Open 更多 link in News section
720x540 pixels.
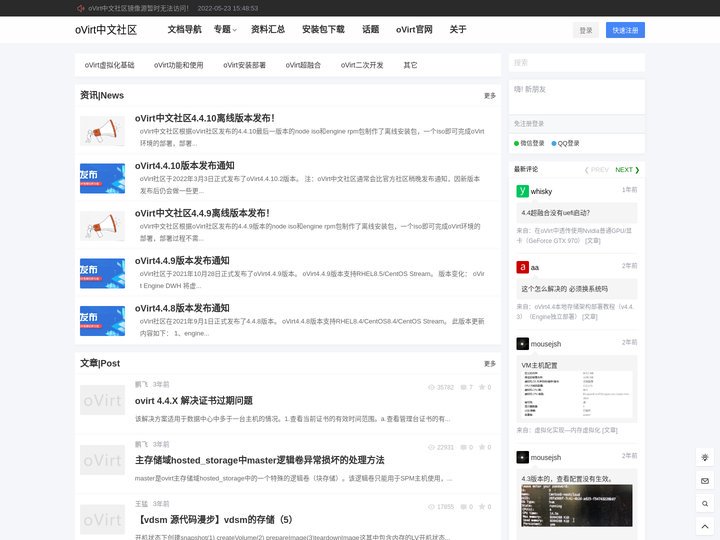(490, 96)
